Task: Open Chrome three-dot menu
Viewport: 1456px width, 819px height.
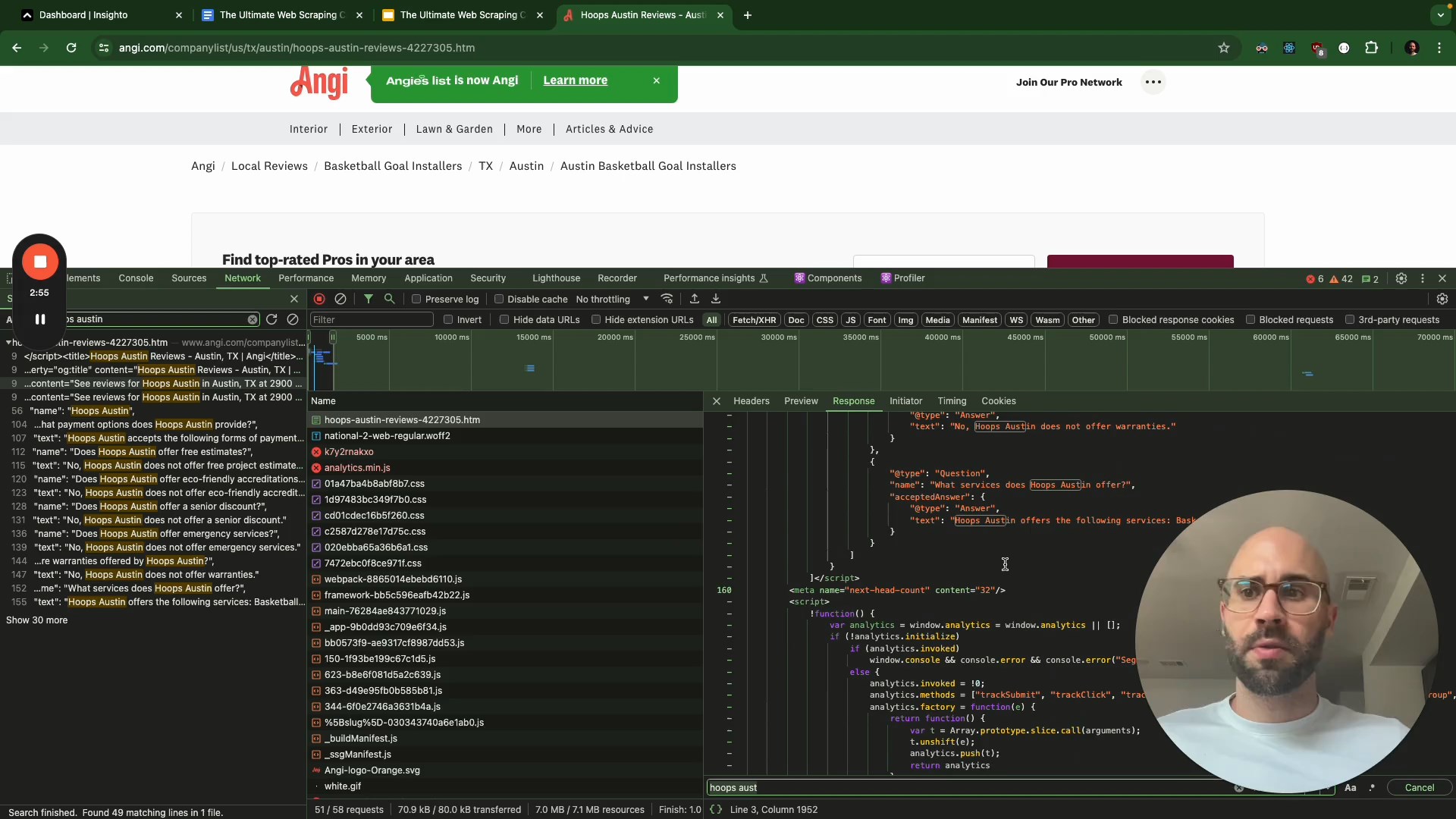Action: [x=1439, y=48]
